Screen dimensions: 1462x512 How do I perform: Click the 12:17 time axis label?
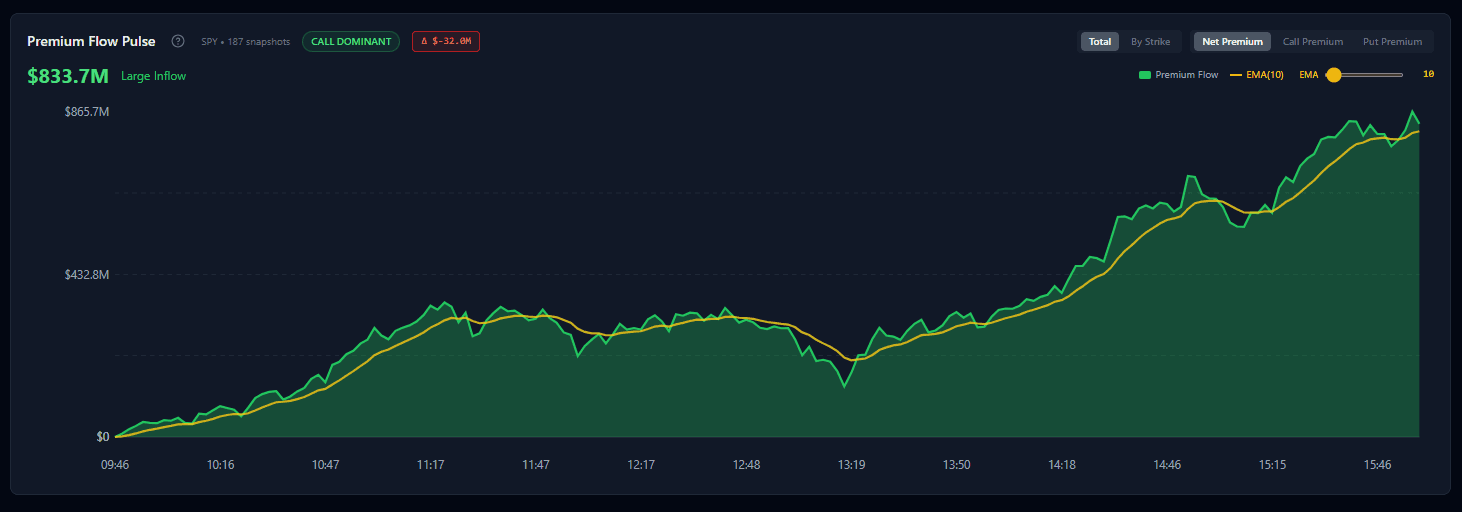click(641, 465)
